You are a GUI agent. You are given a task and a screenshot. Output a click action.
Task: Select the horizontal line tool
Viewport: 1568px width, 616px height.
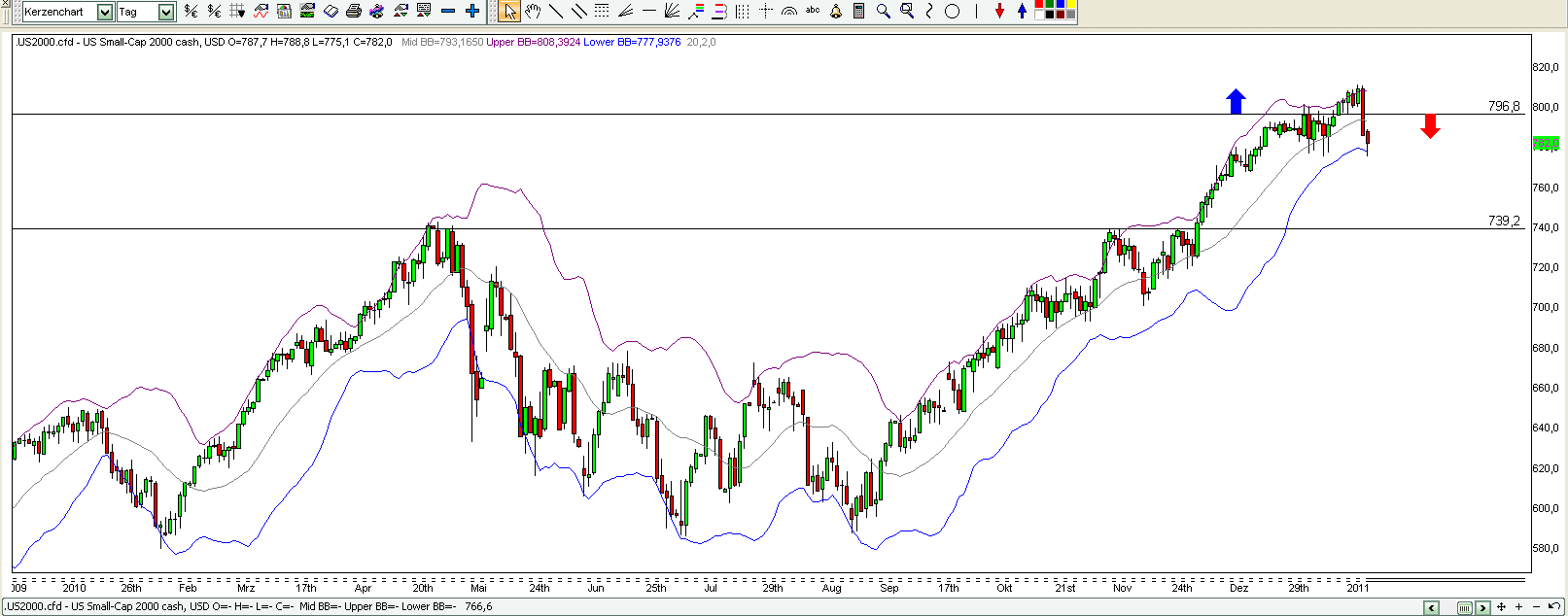(x=649, y=12)
